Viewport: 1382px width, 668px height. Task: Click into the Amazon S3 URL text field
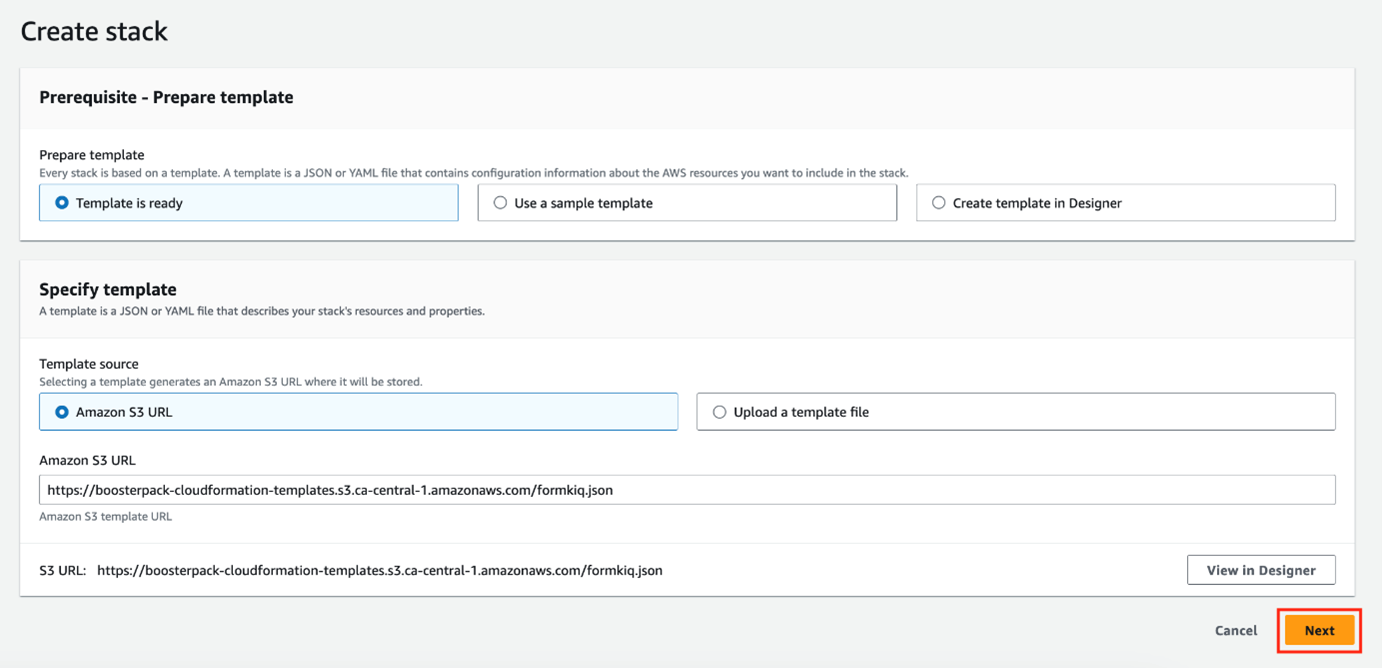pyautogui.click(x=686, y=490)
